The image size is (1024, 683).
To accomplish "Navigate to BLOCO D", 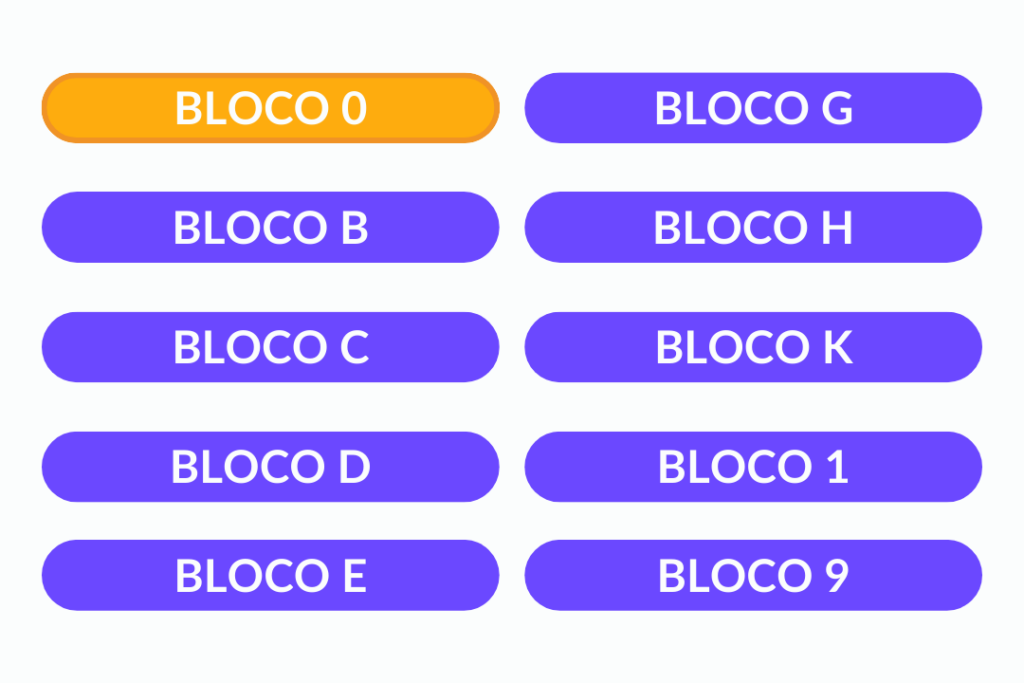I will [270, 466].
